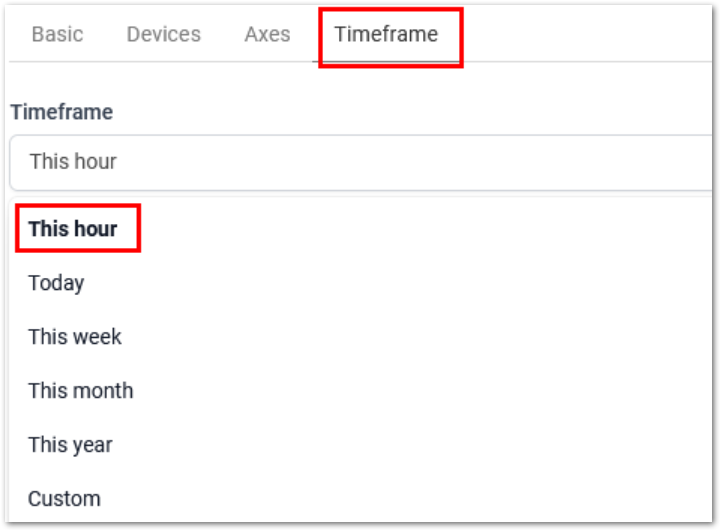Open the Devices tab
This screenshot has height=531, width=721.
click(164, 34)
